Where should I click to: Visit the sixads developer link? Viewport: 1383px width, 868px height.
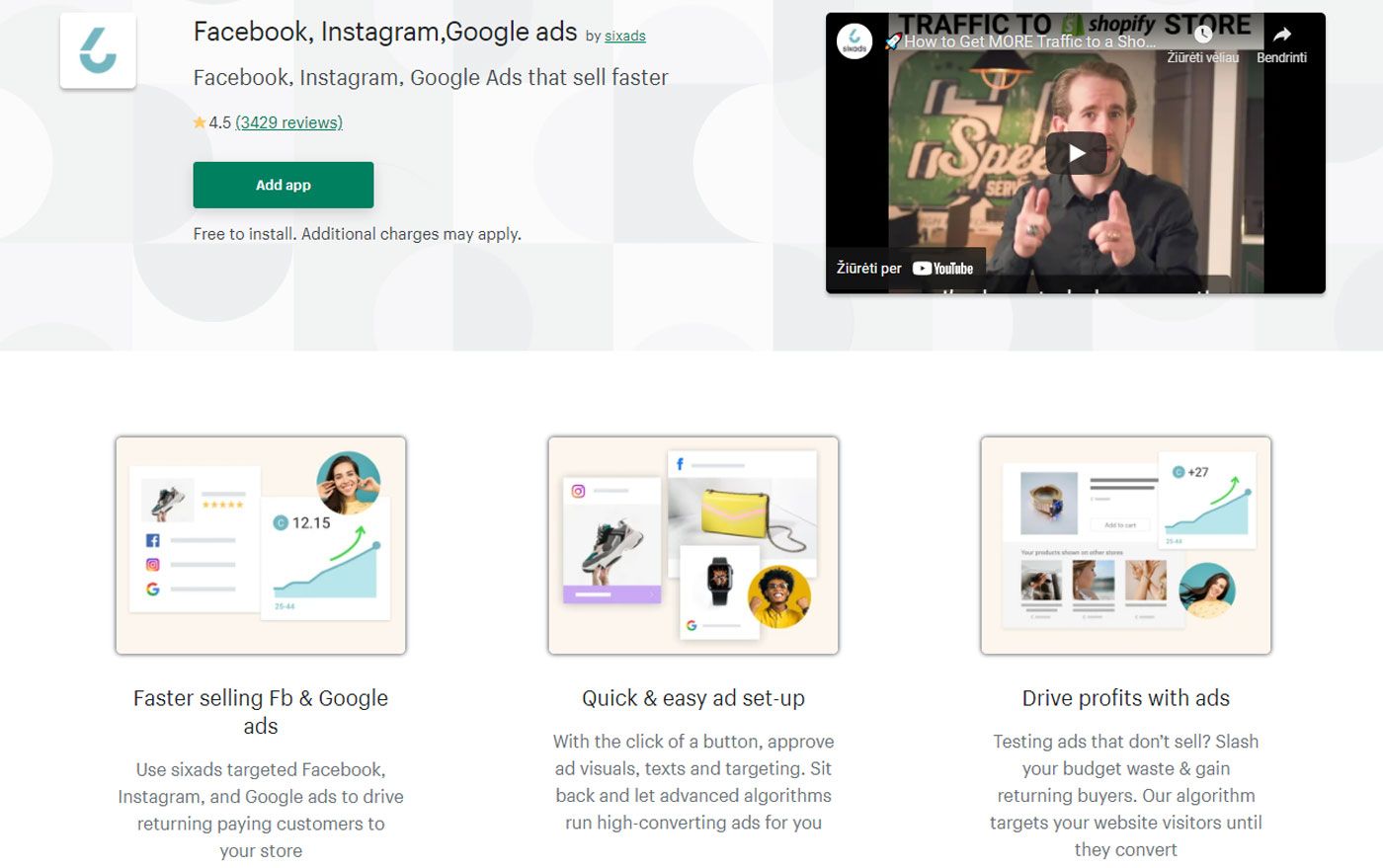[624, 37]
